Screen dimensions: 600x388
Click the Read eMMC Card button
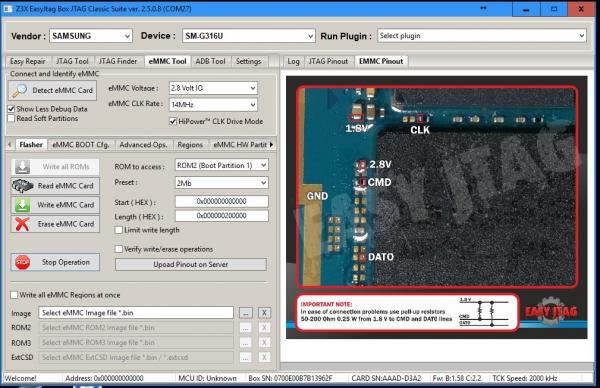(x=55, y=186)
